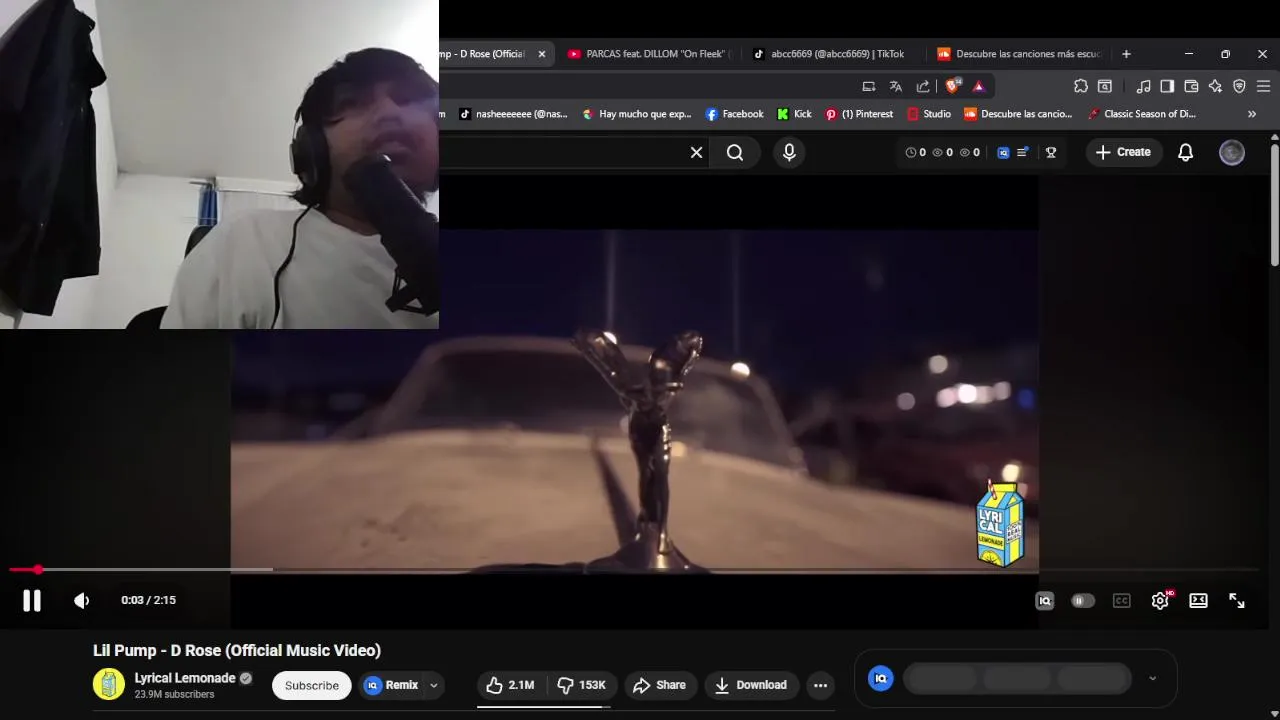Open Studio bookmark
Image resolution: width=1280 pixels, height=720 pixels.
coord(929,114)
